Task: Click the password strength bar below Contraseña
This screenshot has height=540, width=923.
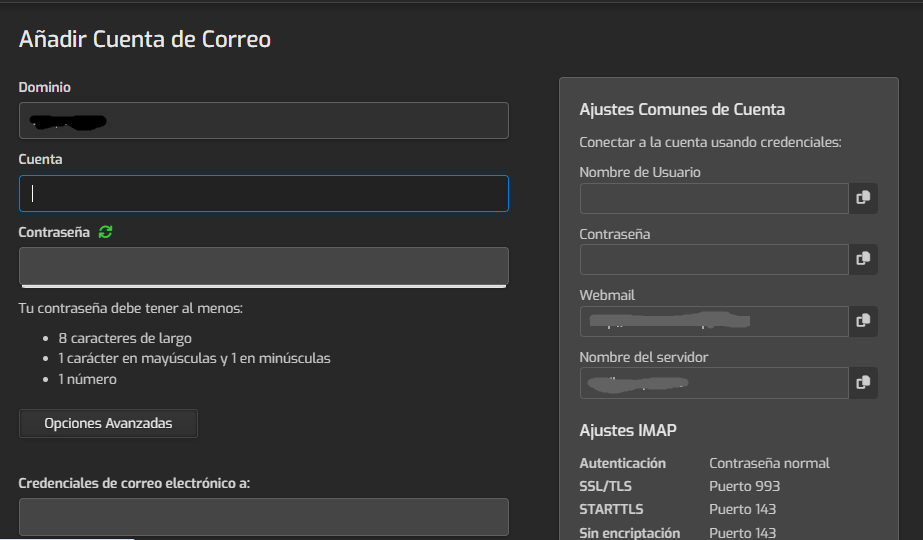Action: (263, 287)
